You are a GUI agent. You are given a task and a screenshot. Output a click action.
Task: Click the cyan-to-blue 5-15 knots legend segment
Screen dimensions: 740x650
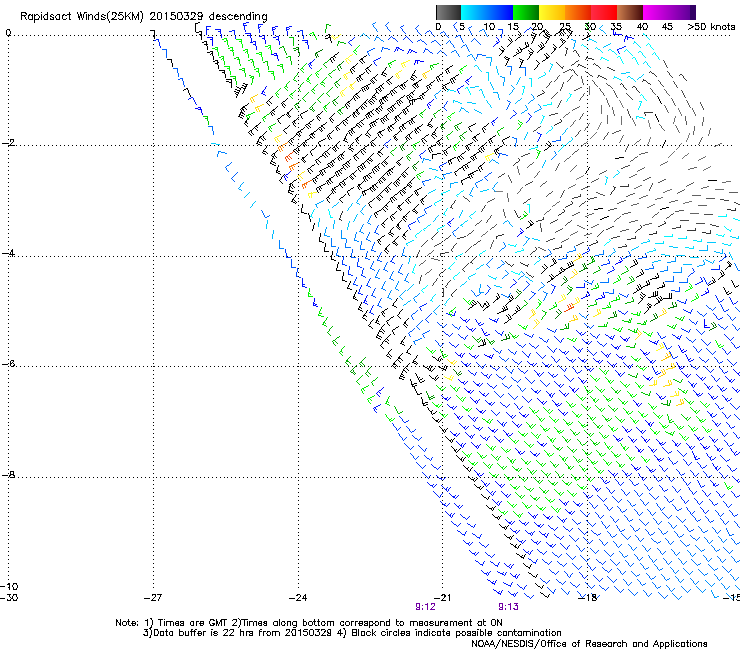tap(487, 12)
